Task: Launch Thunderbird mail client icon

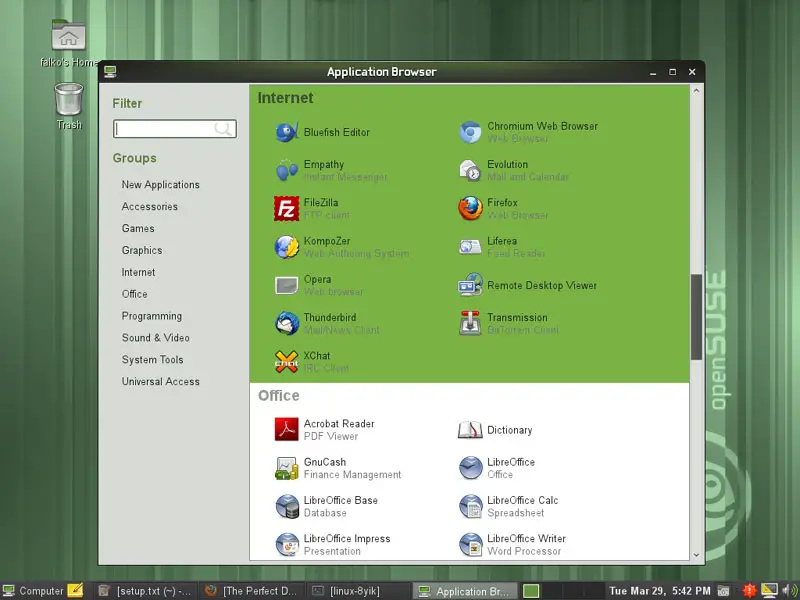Action: [287, 323]
